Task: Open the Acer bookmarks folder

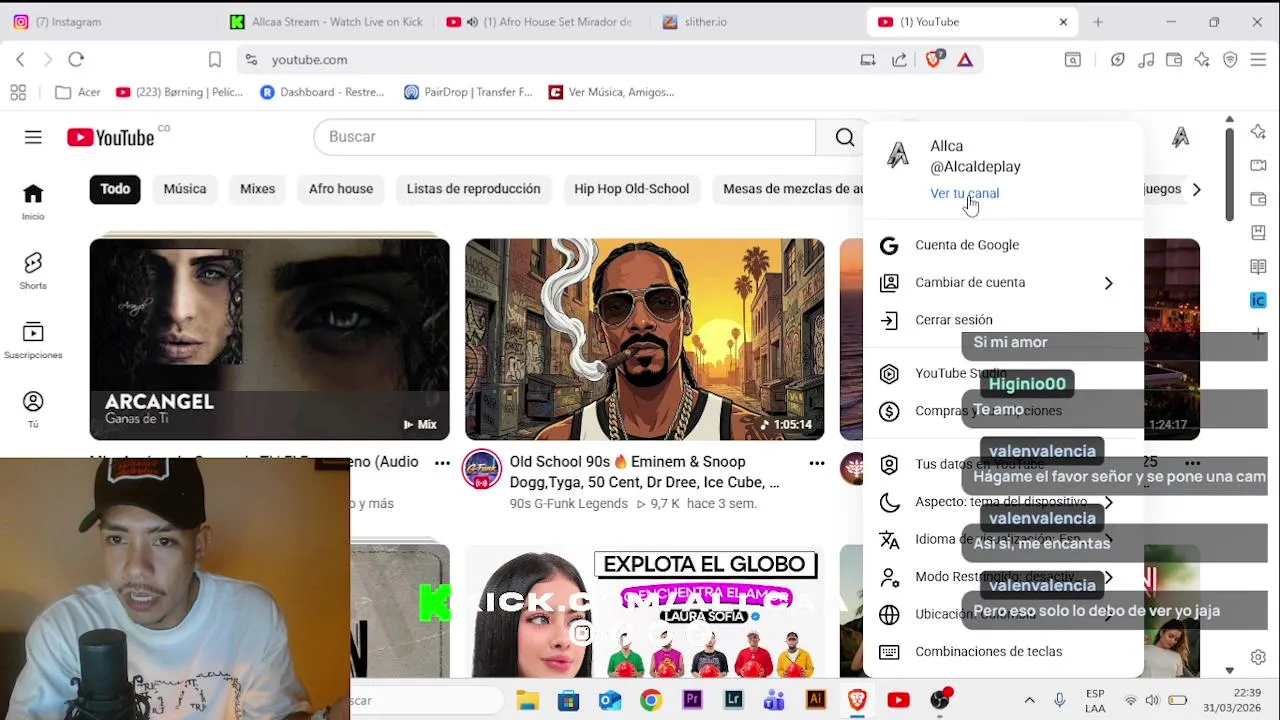Action: coord(78,92)
